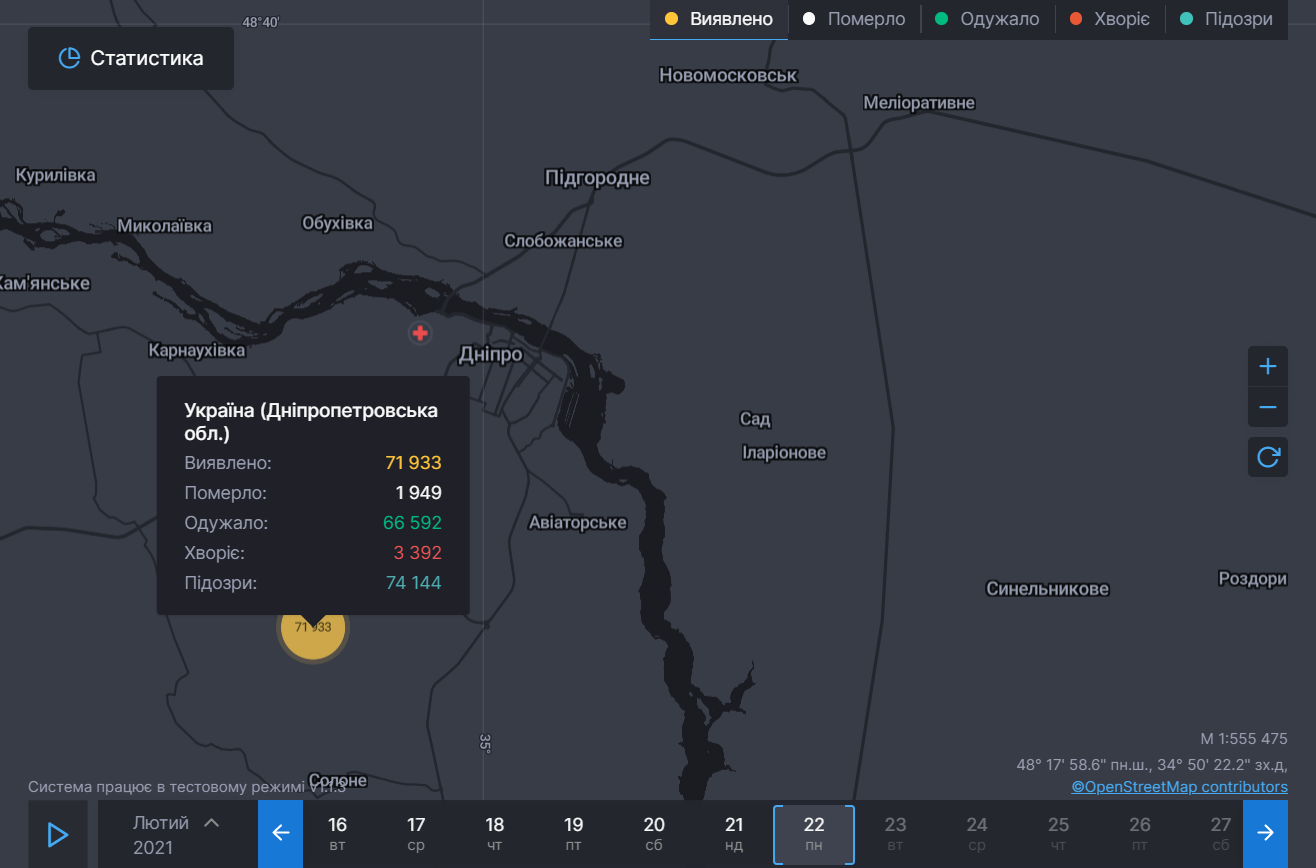Zoom in with the plus button
Viewport: 1316px width, 868px height.
[x=1268, y=367]
